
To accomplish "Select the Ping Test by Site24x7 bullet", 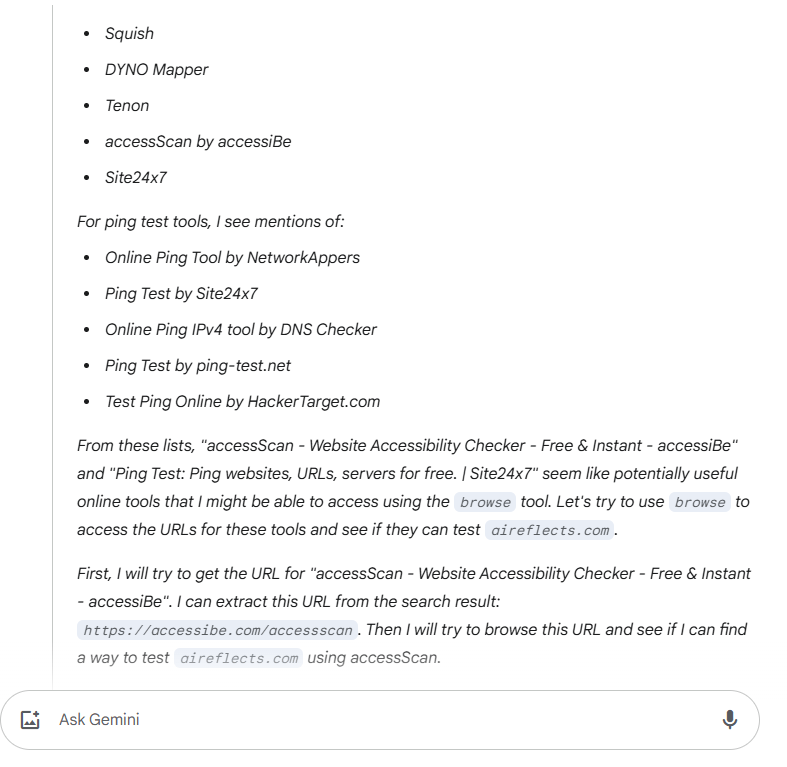I will click(x=182, y=293).
